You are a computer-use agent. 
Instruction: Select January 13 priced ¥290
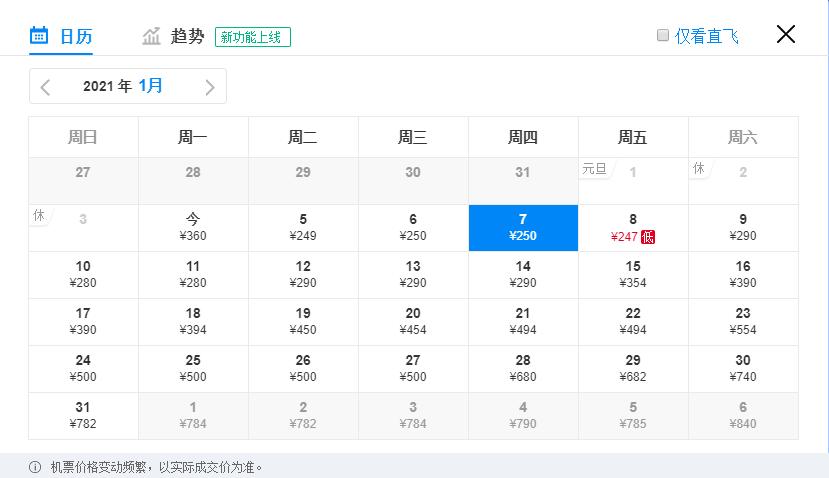413,275
